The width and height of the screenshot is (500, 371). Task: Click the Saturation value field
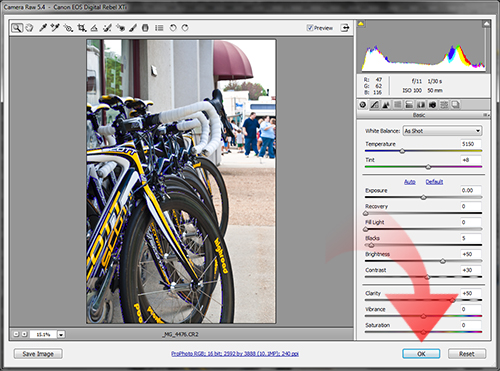point(471,325)
